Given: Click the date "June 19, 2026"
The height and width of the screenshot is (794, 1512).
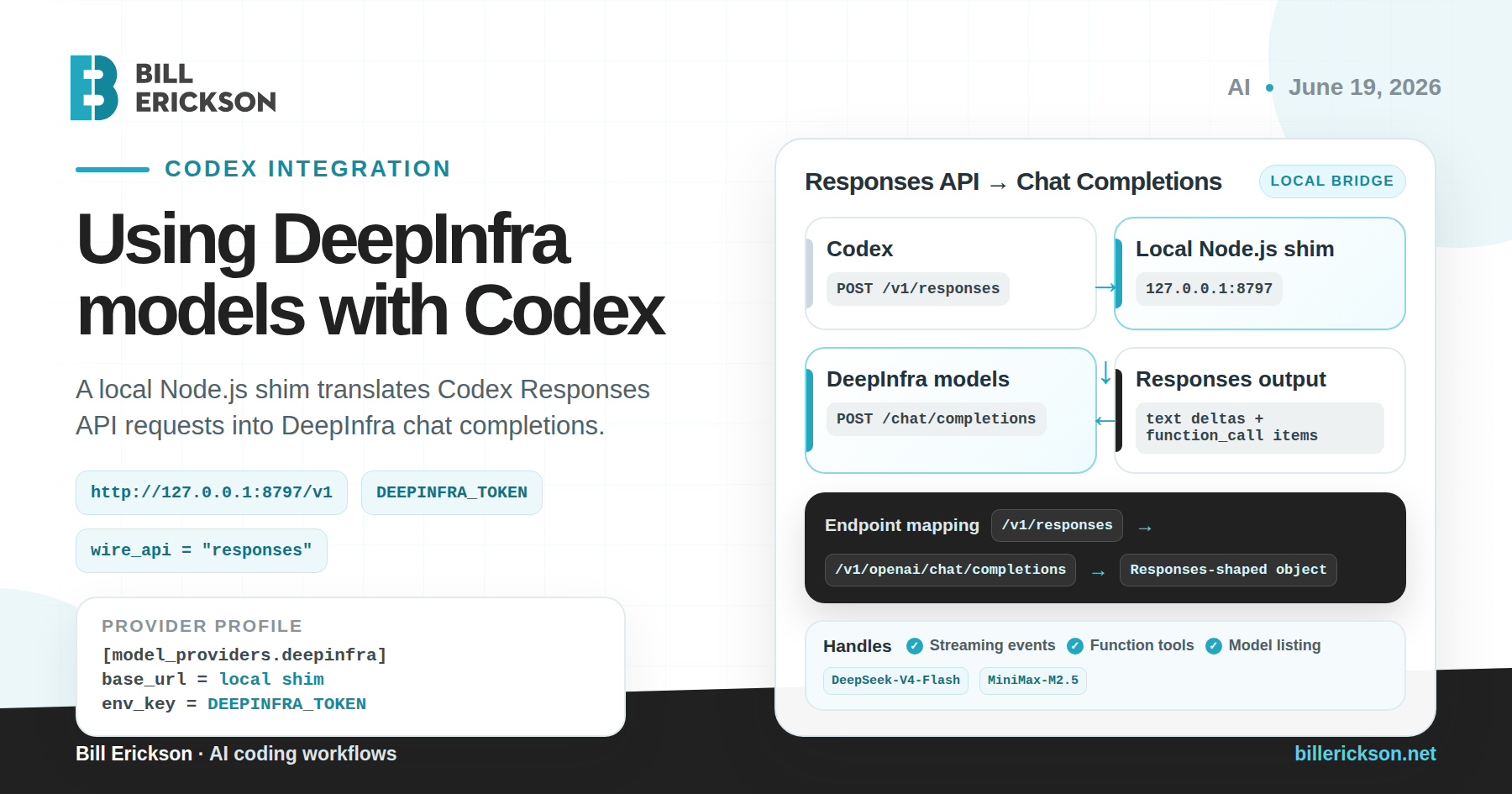Looking at the screenshot, I should [x=1365, y=87].
